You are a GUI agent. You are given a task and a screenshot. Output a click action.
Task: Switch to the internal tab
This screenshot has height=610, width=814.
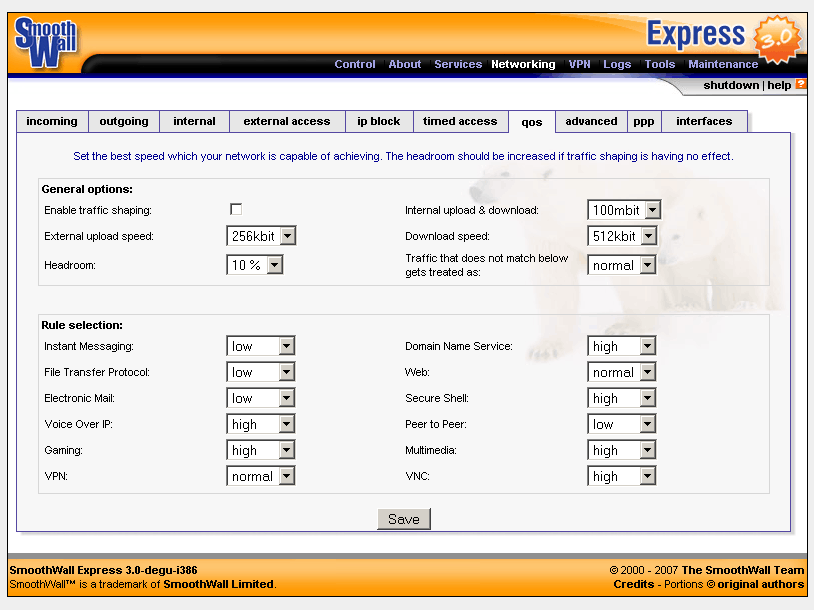tap(194, 121)
